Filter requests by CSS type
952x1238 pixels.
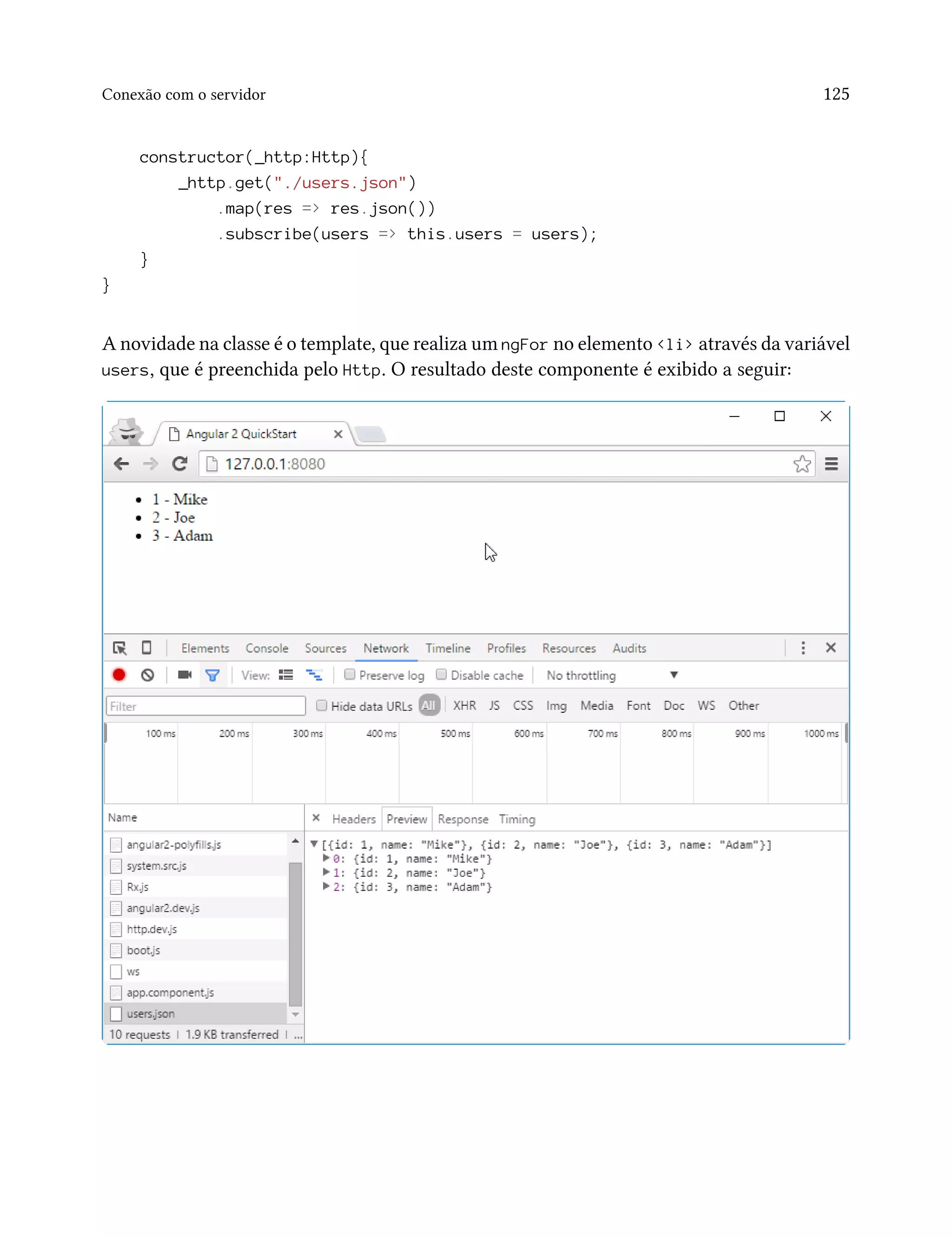click(x=522, y=705)
